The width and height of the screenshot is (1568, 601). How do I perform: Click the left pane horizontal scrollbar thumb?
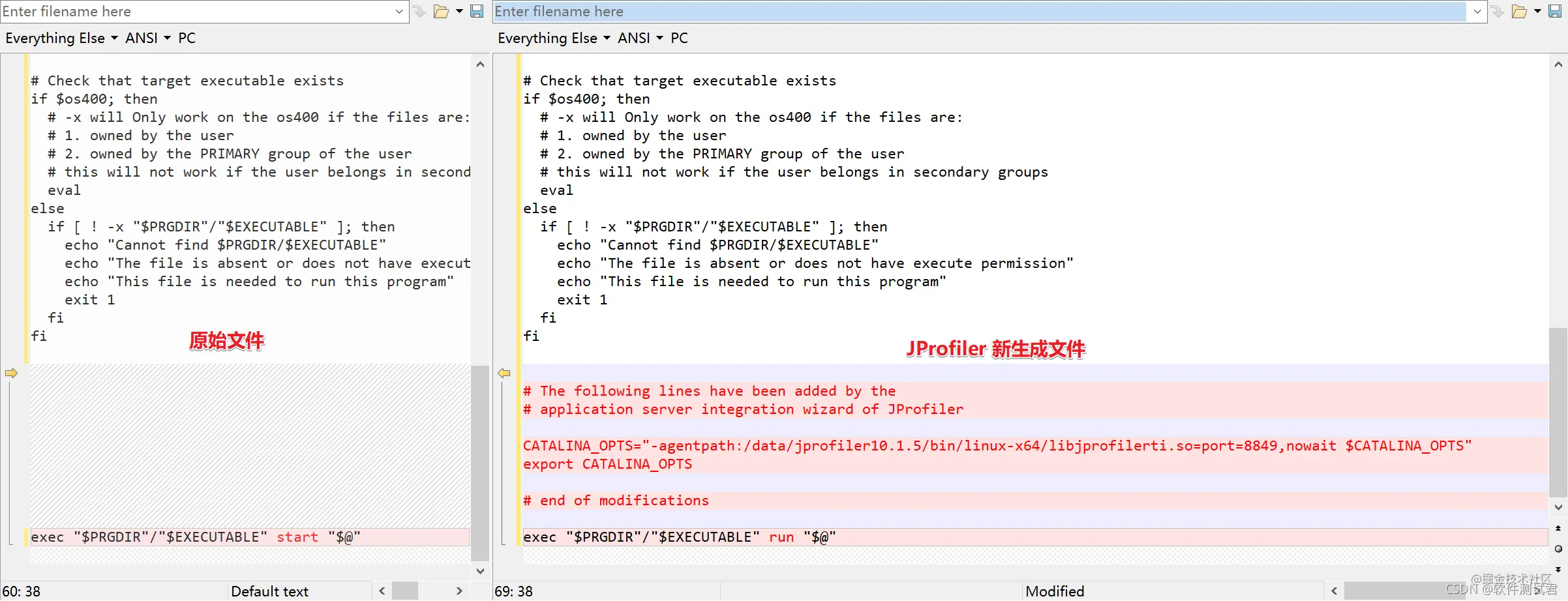pyautogui.click(x=405, y=591)
